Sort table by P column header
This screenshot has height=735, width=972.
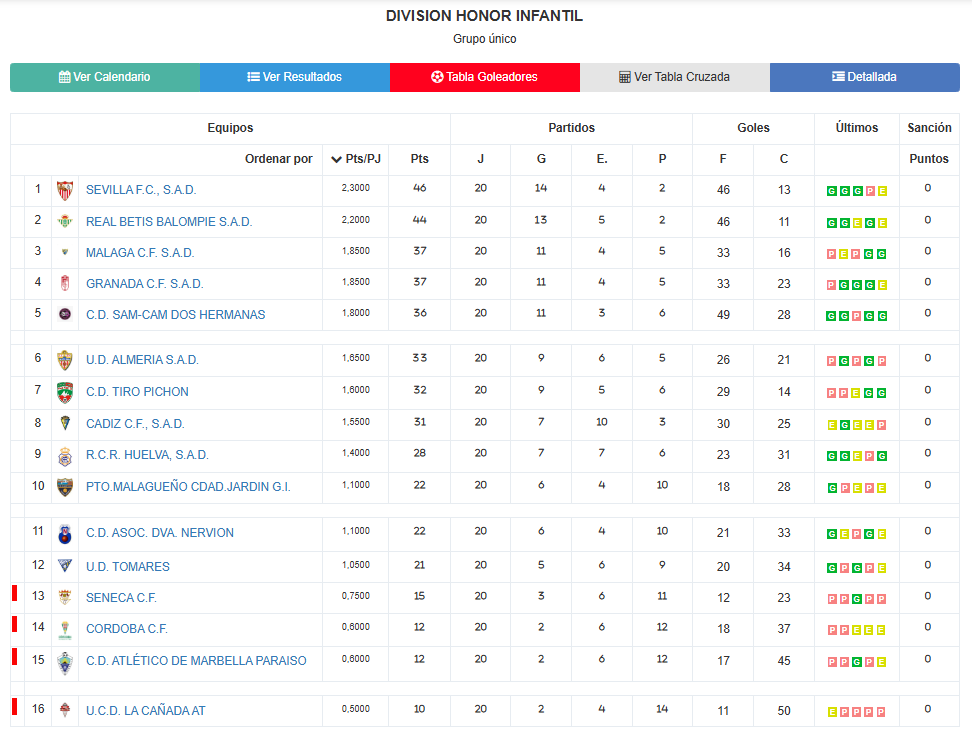662,159
